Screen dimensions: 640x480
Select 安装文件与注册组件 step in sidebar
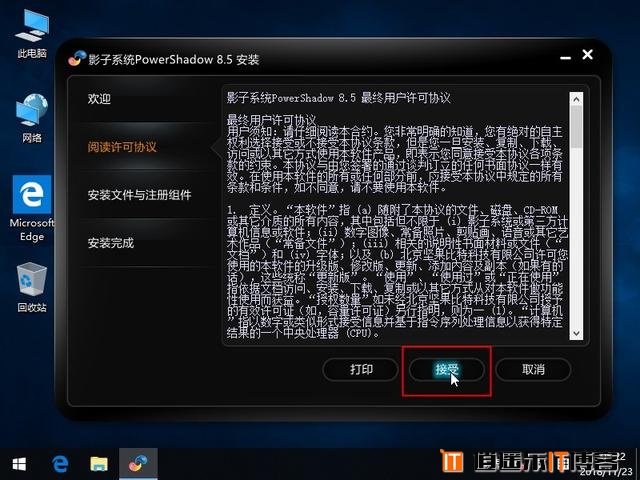click(140, 195)
